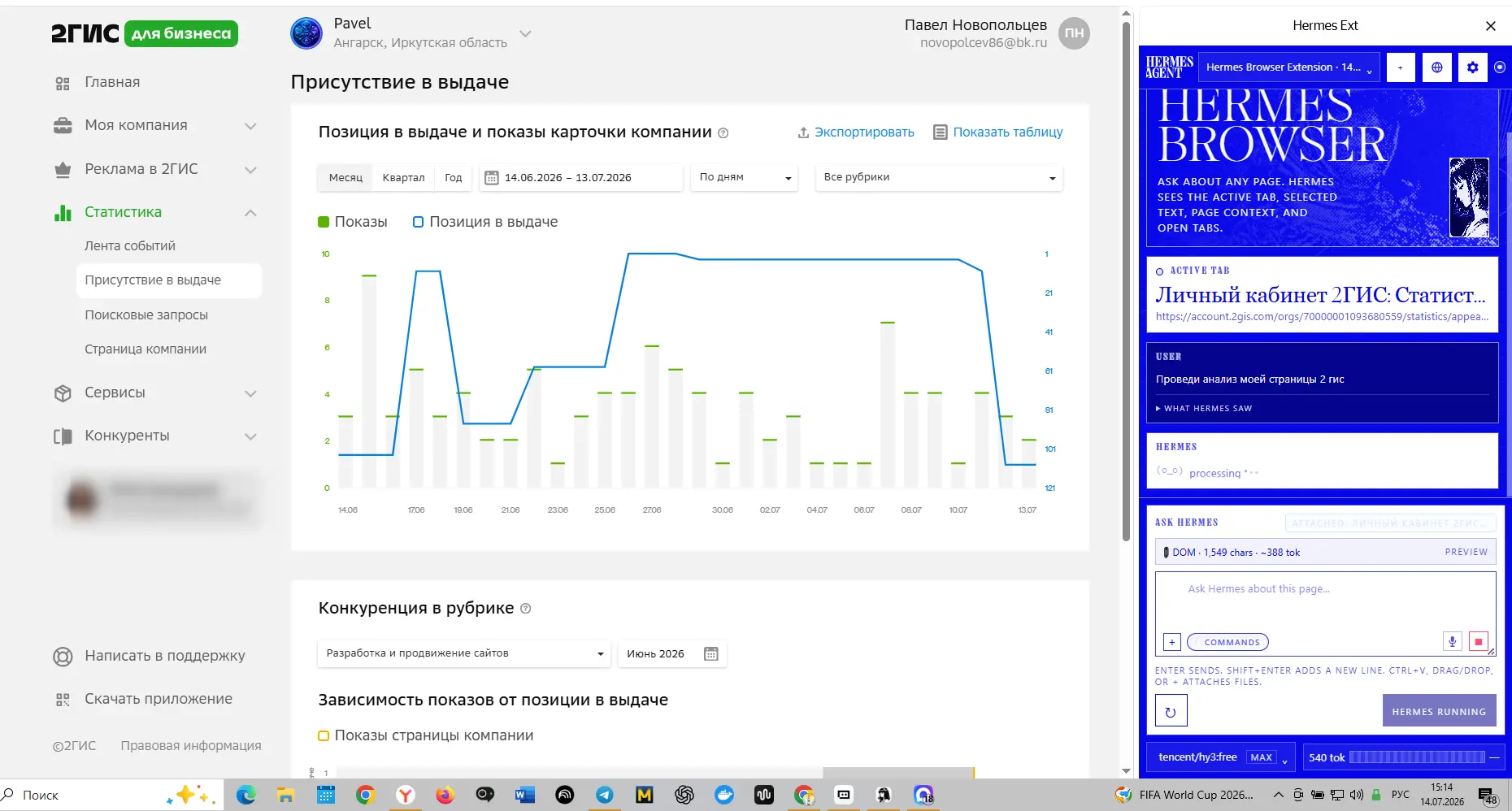1512x811 pixels.
Task: Open the ChatGPT app from the taskbar
Action: [684, 795]
